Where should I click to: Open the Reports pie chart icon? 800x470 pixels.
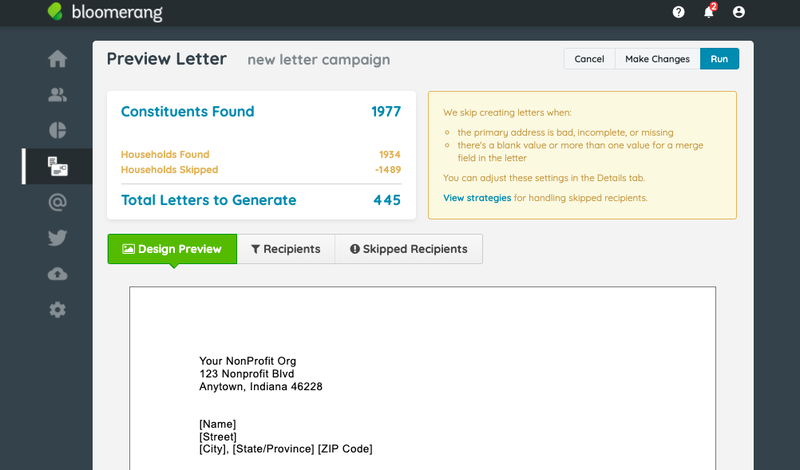[57, 130]
